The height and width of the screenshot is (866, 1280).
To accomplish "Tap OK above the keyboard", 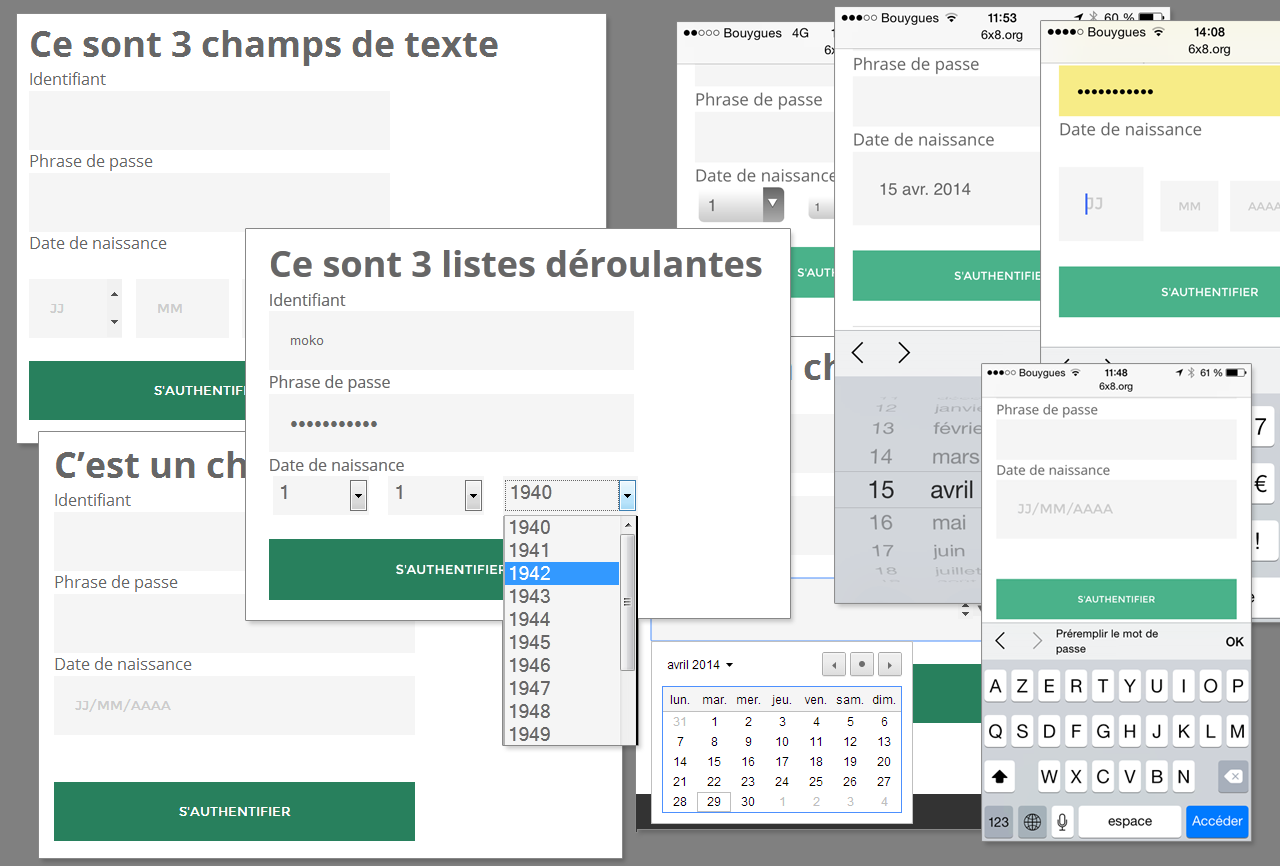I will click(1235, 641).
